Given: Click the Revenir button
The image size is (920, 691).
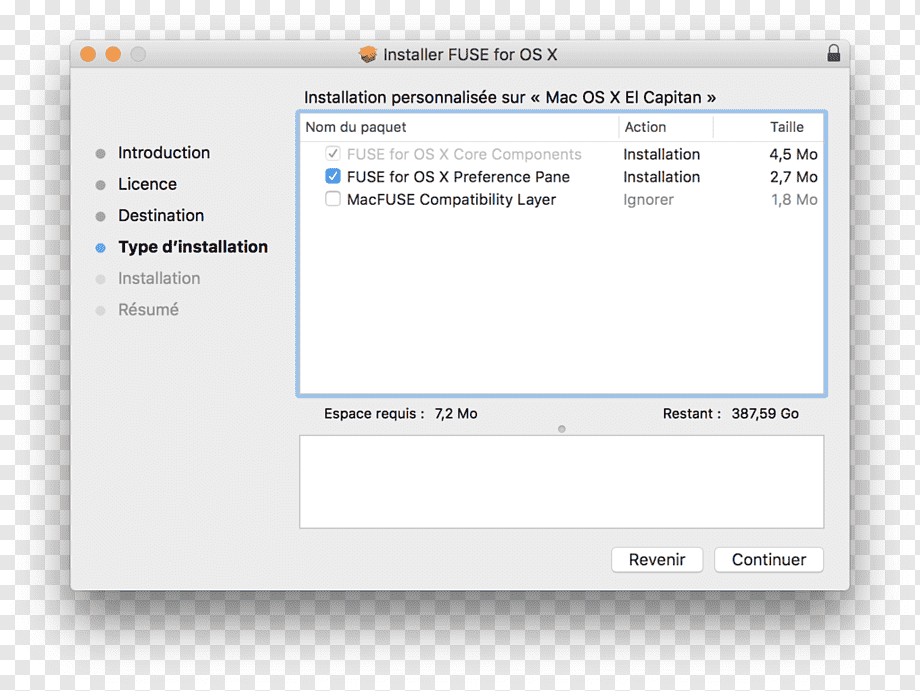Looking at the screenshot, I should tap(657, 560).
